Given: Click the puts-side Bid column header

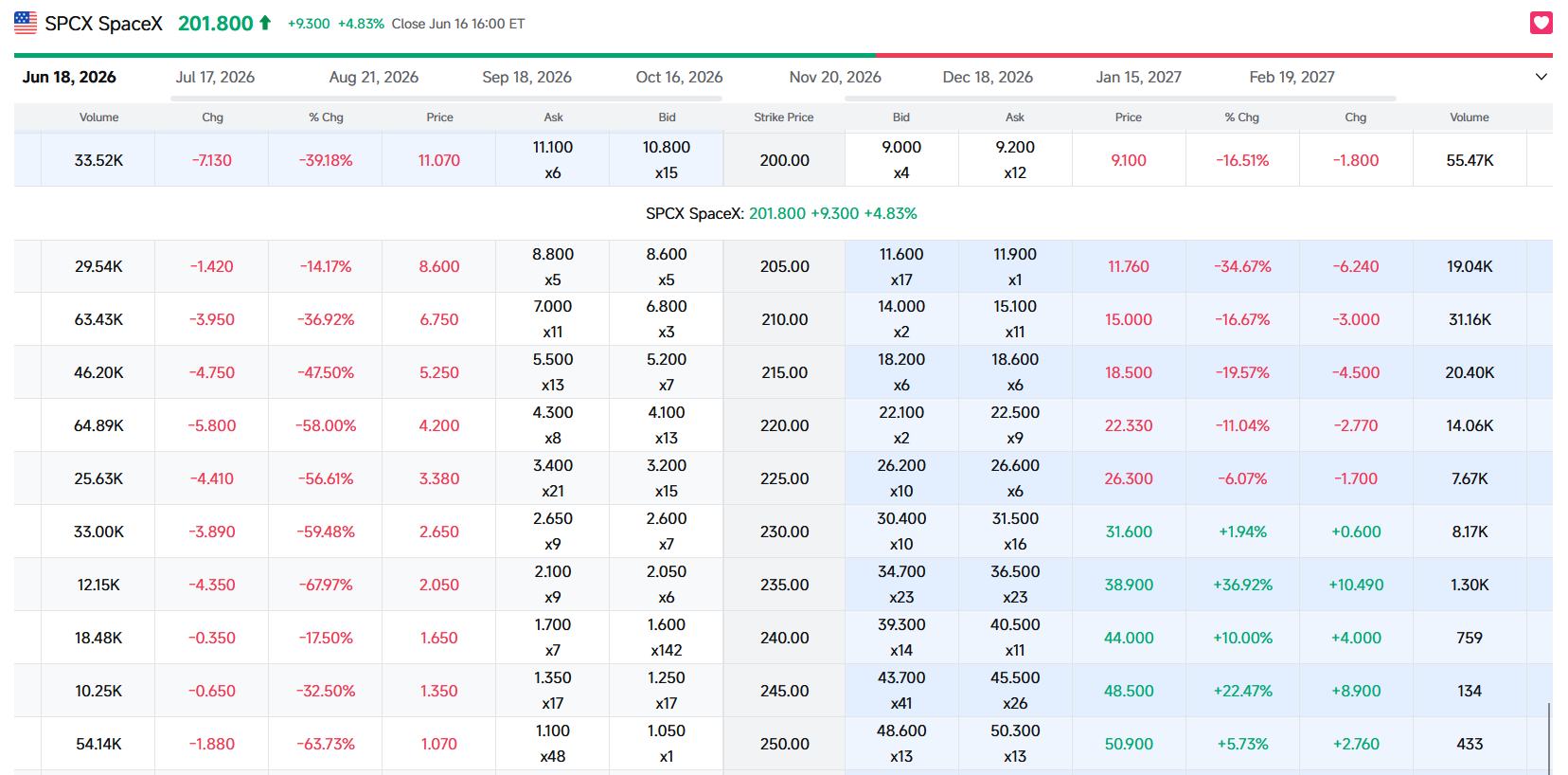Looking at the screenshot, I should pos(901,117).
